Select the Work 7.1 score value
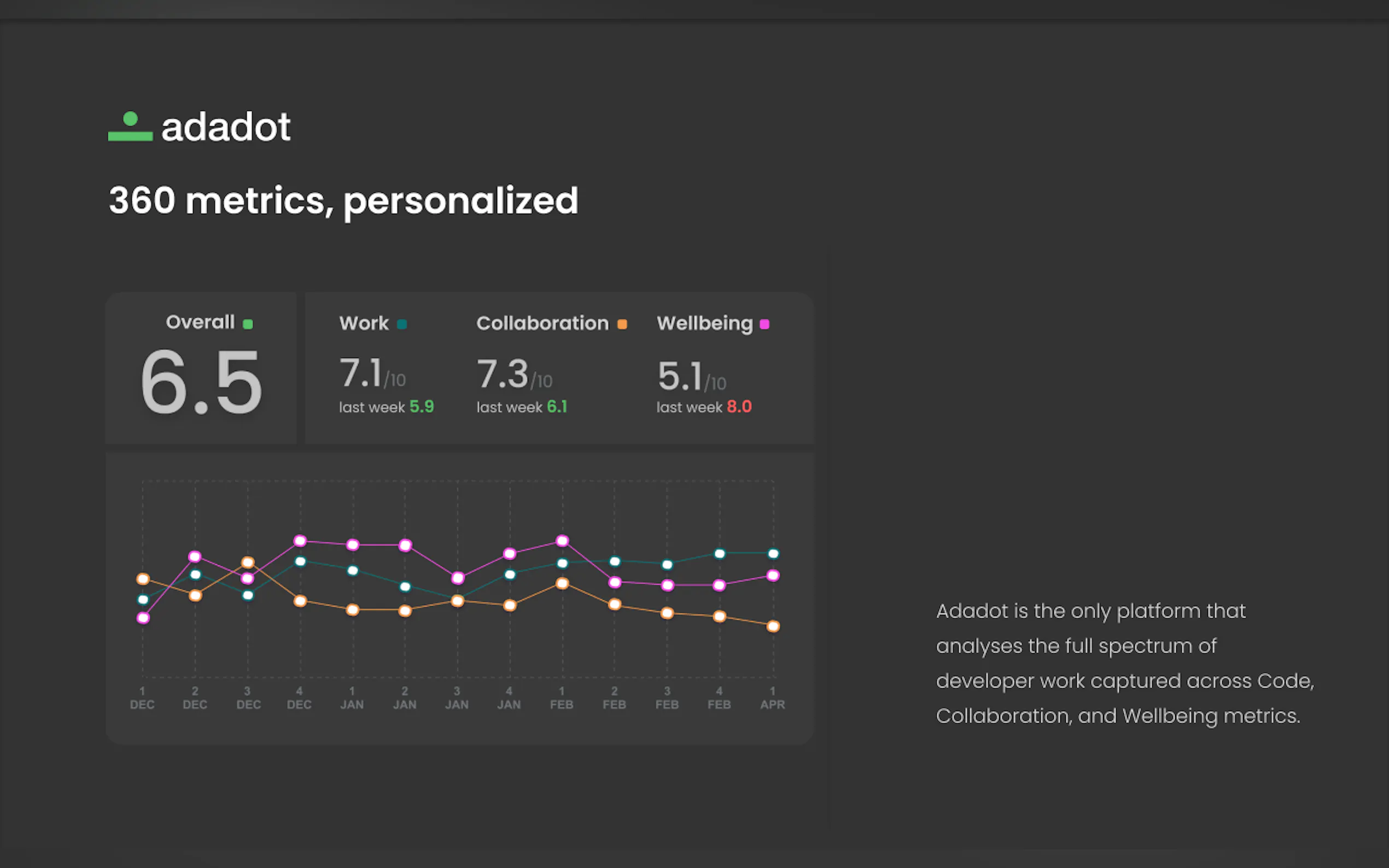The width and height of the screenshot is (1389, 868). pyautogui.click(x=360, y=373)
